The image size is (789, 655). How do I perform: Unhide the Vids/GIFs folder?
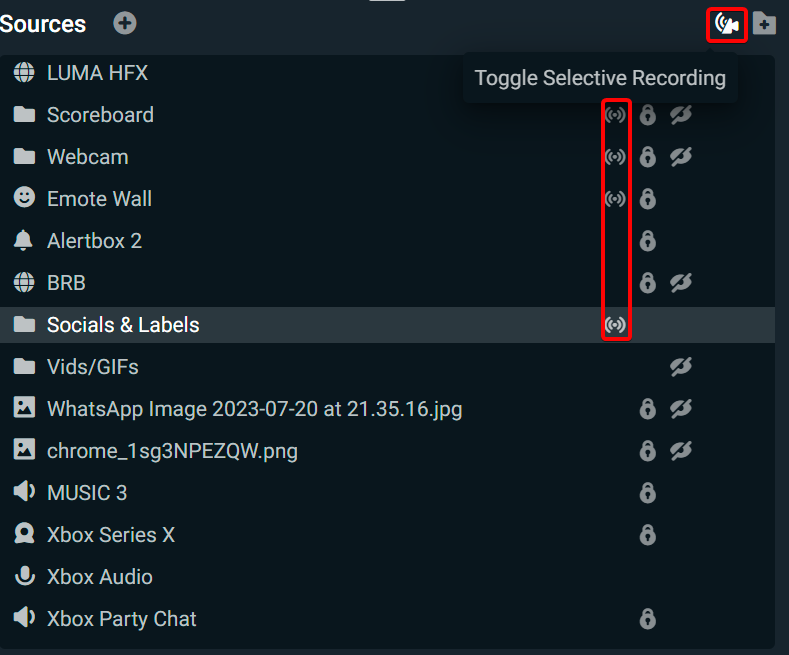pyautogui.click(x=681, y=367)
